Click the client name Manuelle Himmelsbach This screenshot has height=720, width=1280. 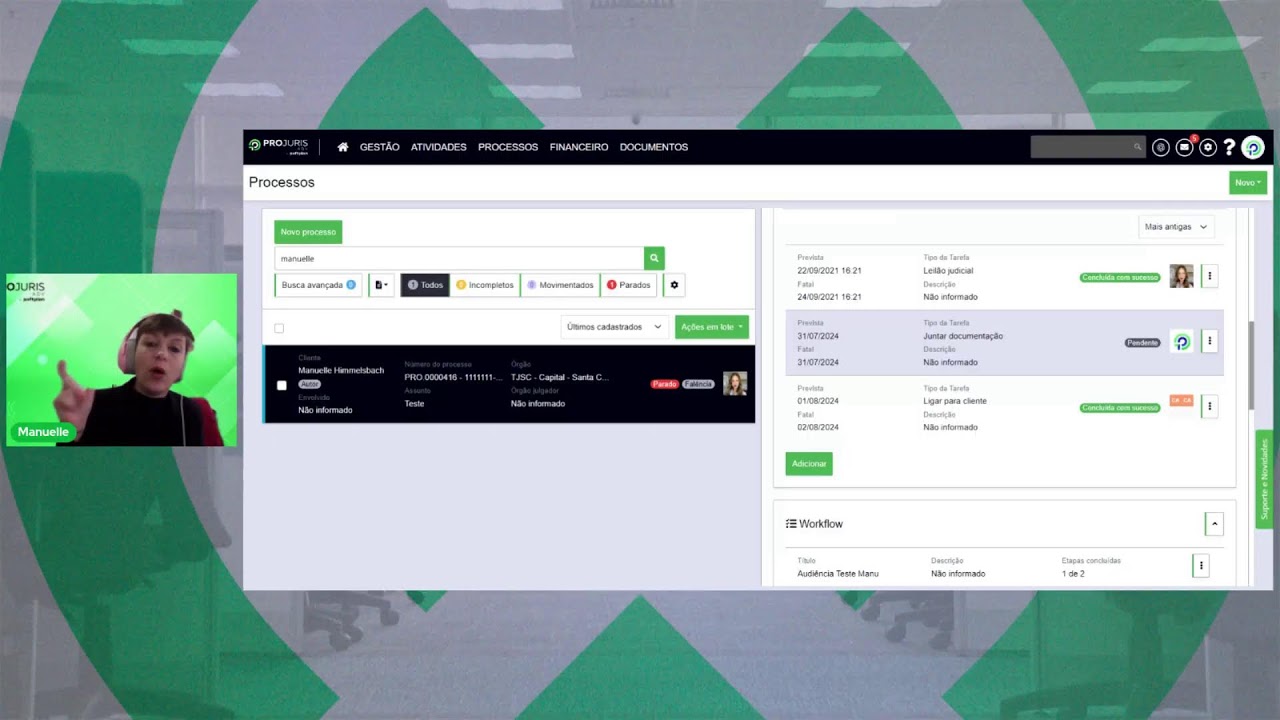[x=341, y=370]
